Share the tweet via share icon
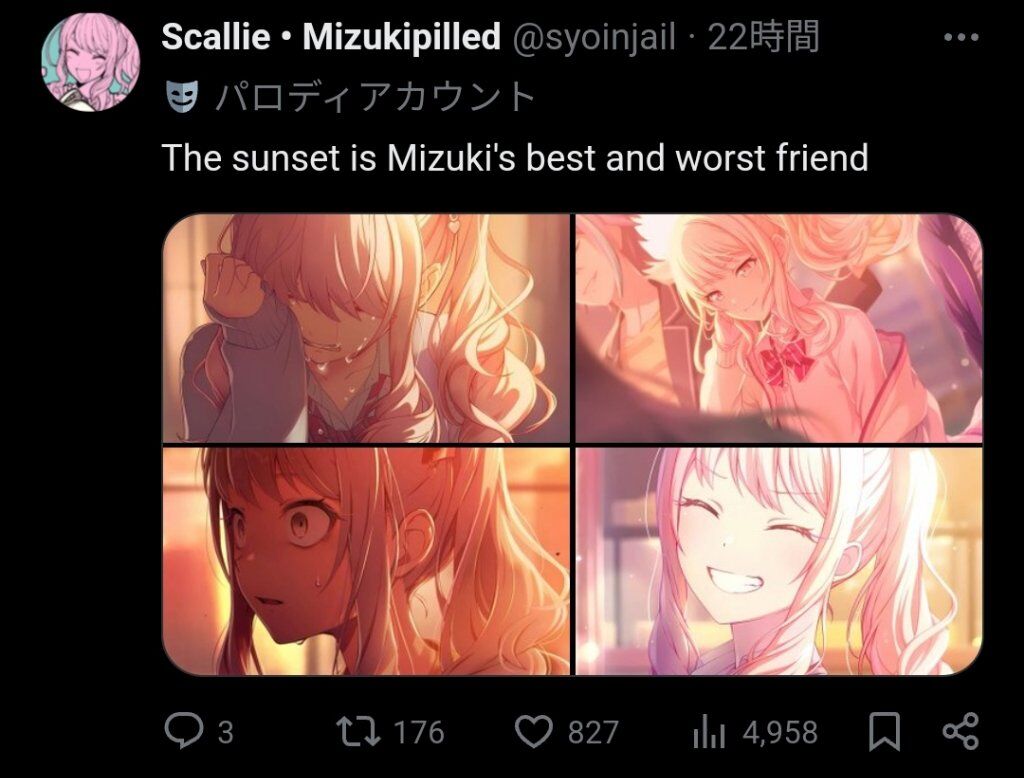This screenshot has width=1024, height=778. click(x=961, y=731)
